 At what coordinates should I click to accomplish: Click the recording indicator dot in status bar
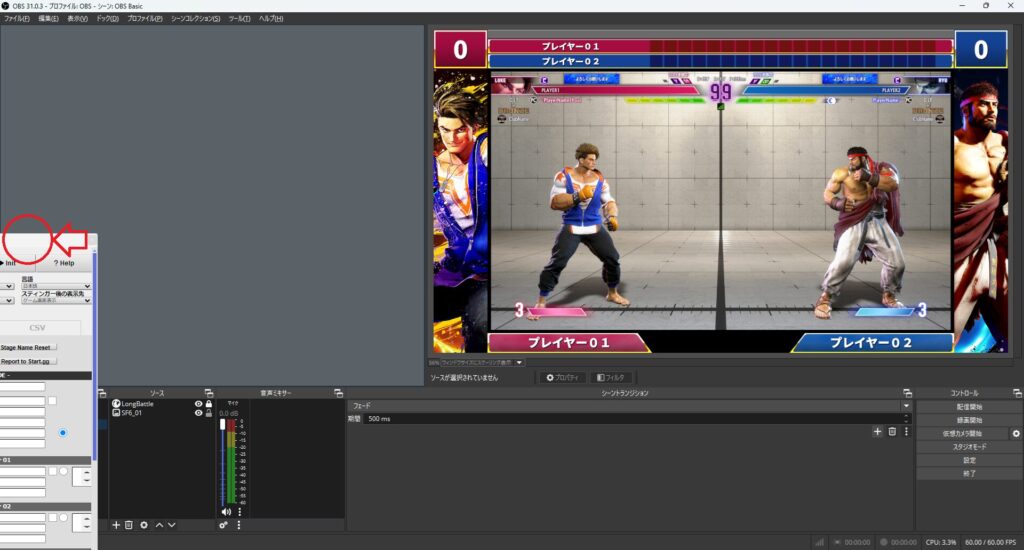[884, 542]
